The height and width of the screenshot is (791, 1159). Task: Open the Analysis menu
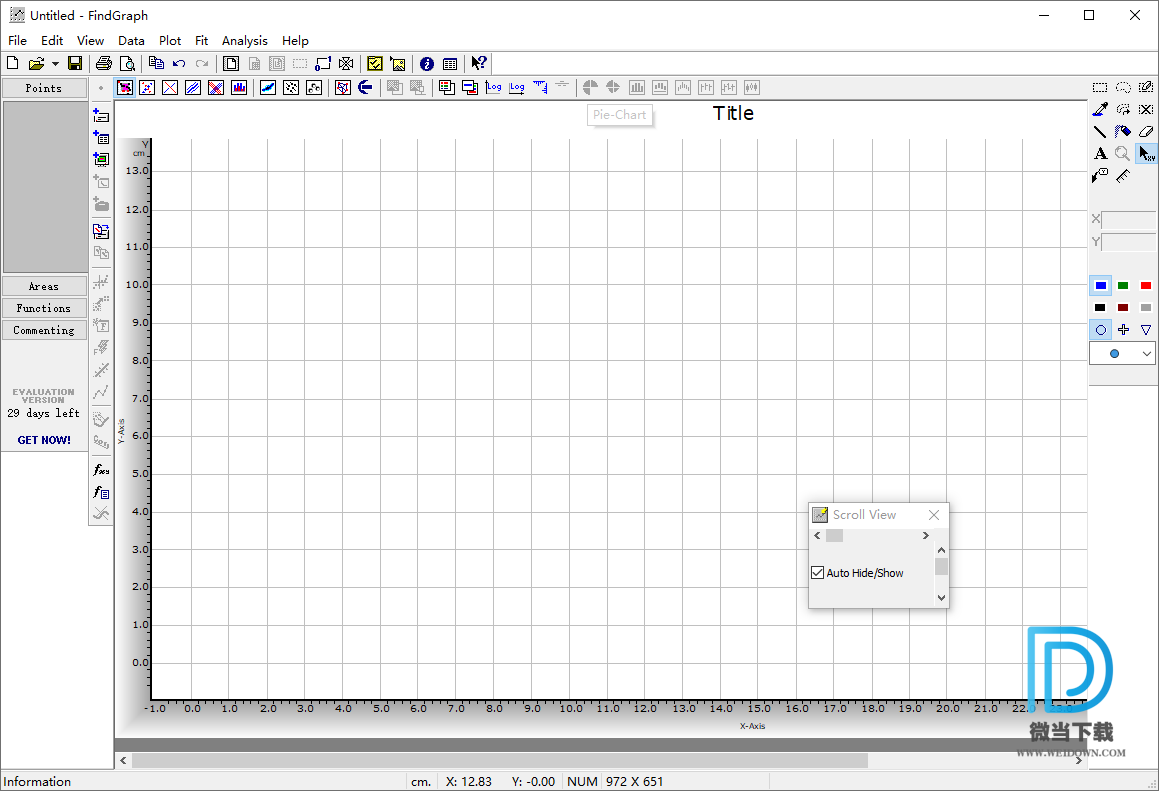[x=245, y=41]
